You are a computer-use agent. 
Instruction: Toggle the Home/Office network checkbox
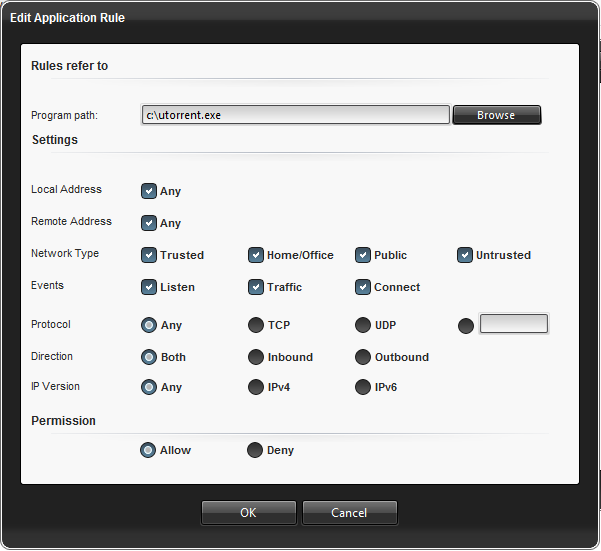[x=256, y=255]
